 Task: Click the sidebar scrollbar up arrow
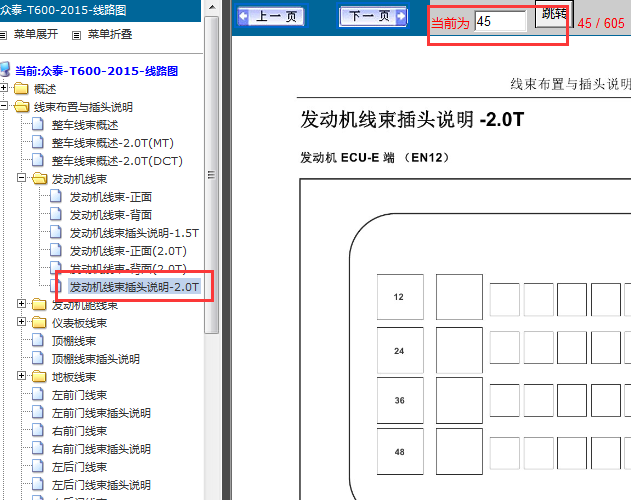[212, 7]
